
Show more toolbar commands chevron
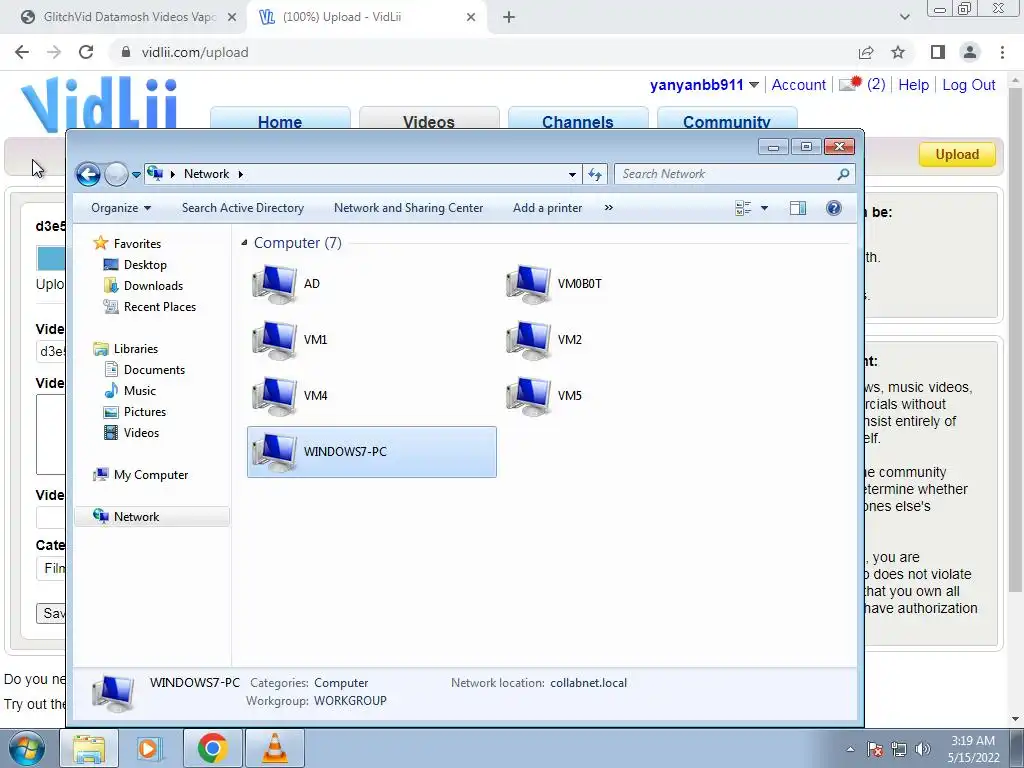coord(609,208)
